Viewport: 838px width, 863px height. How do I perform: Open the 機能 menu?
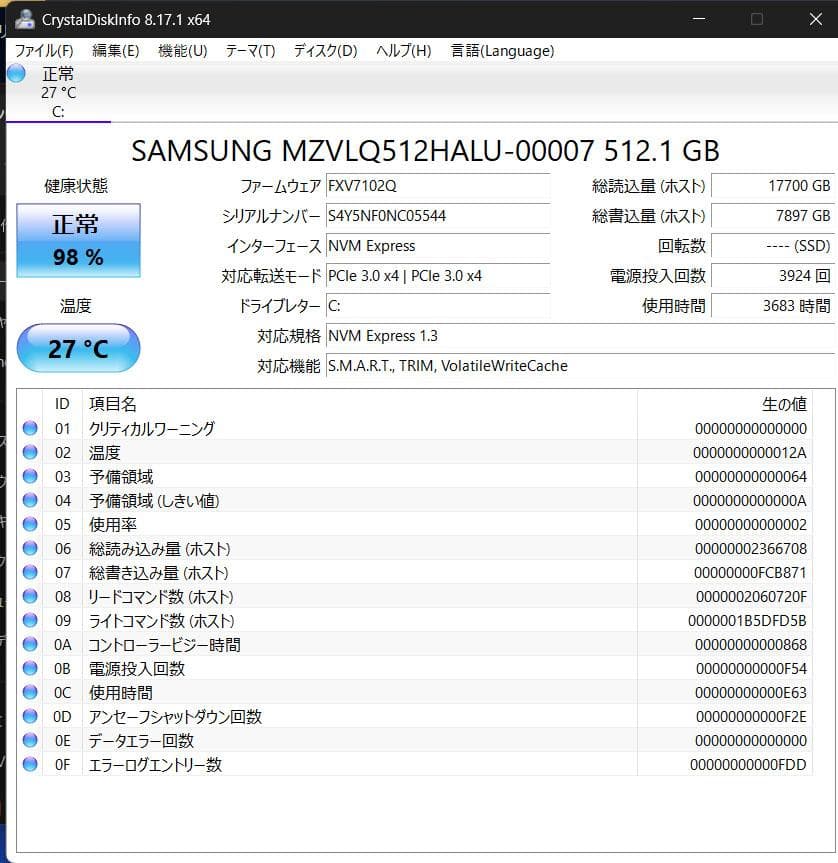(180, 51)
